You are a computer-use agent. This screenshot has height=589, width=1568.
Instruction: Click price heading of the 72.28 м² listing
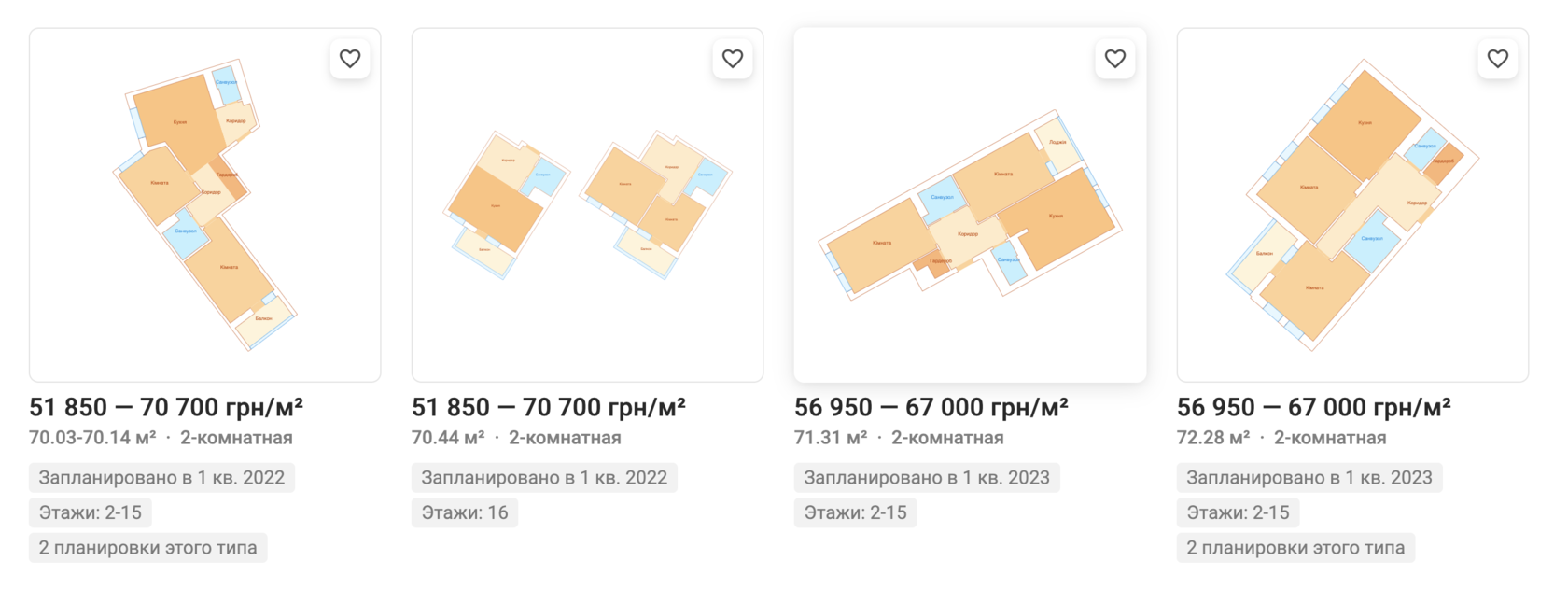click(x=1314, y=407)
